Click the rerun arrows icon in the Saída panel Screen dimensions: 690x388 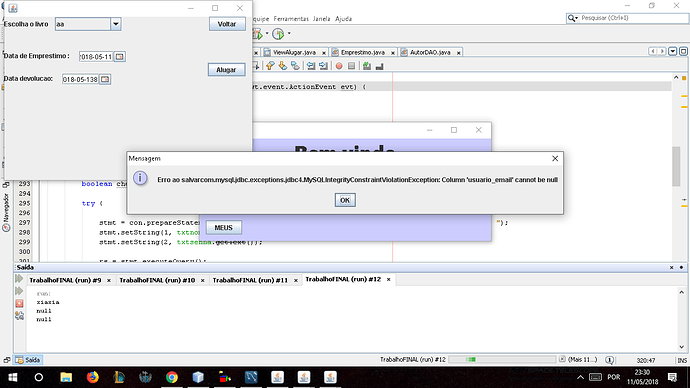pos(19,278)
